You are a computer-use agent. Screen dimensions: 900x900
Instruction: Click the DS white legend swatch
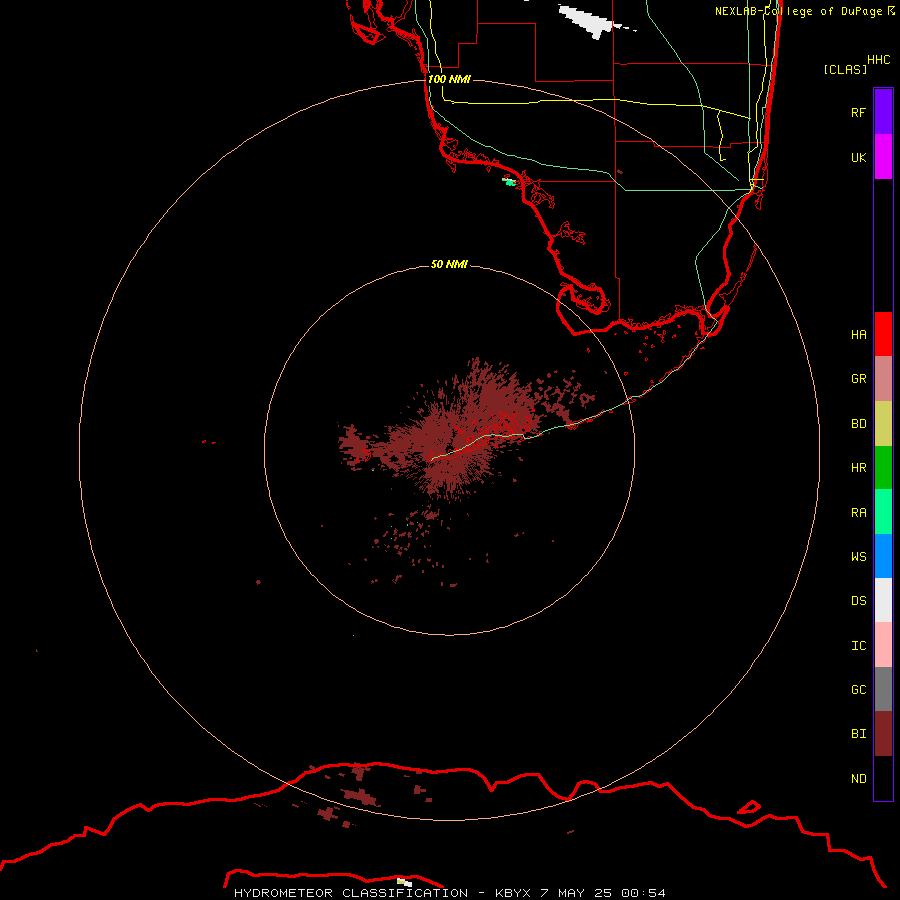tap(883, 600)
